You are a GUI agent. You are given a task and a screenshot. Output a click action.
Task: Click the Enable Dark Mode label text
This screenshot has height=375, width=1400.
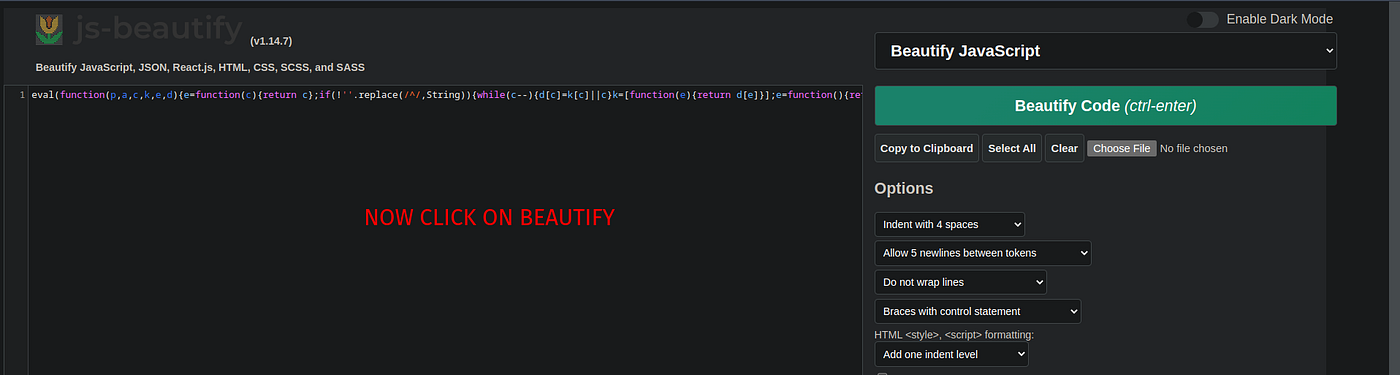tap(1279, 19)
